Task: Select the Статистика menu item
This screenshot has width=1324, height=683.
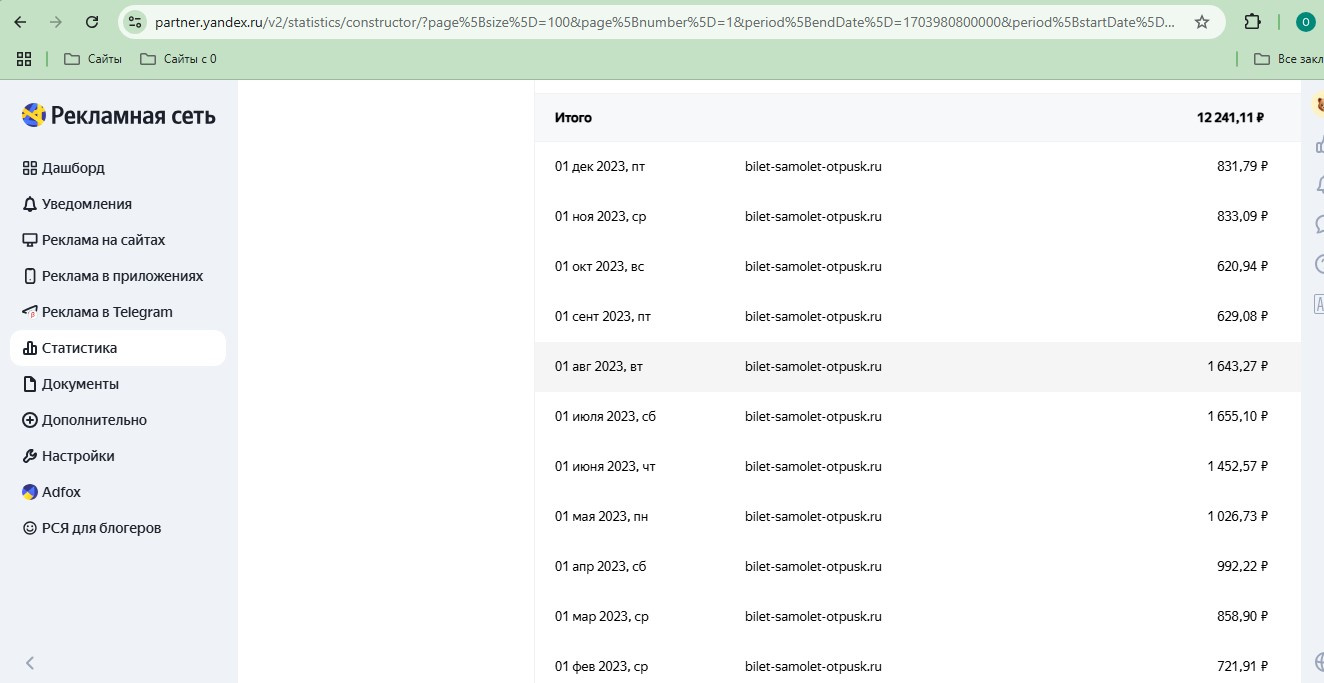Action: coord(118,348)
